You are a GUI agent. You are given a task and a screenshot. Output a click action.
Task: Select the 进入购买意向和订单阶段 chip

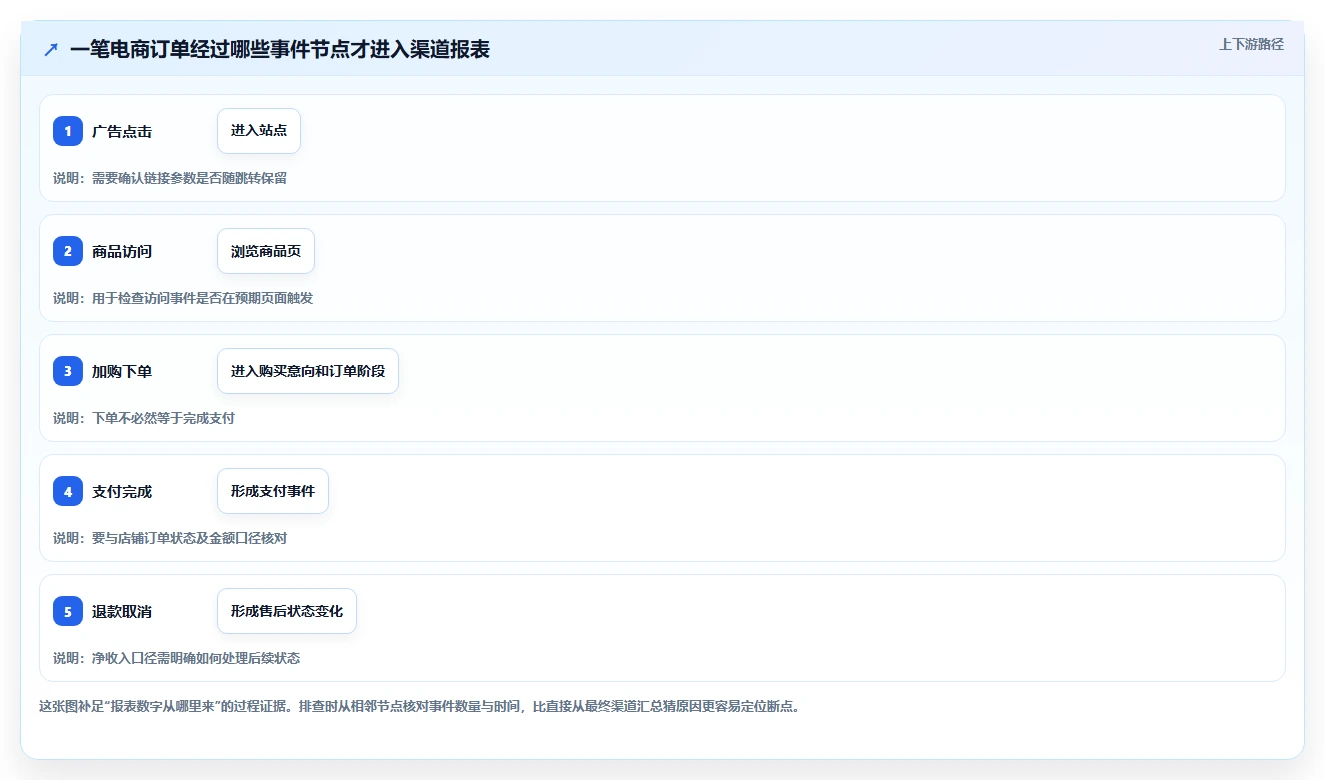(x=308, y=371)
